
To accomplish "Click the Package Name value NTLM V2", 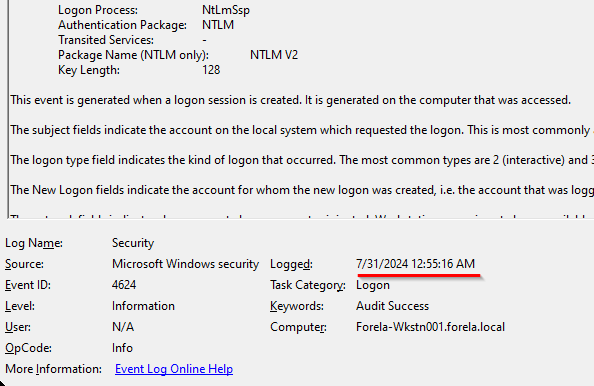I will 274,55.
